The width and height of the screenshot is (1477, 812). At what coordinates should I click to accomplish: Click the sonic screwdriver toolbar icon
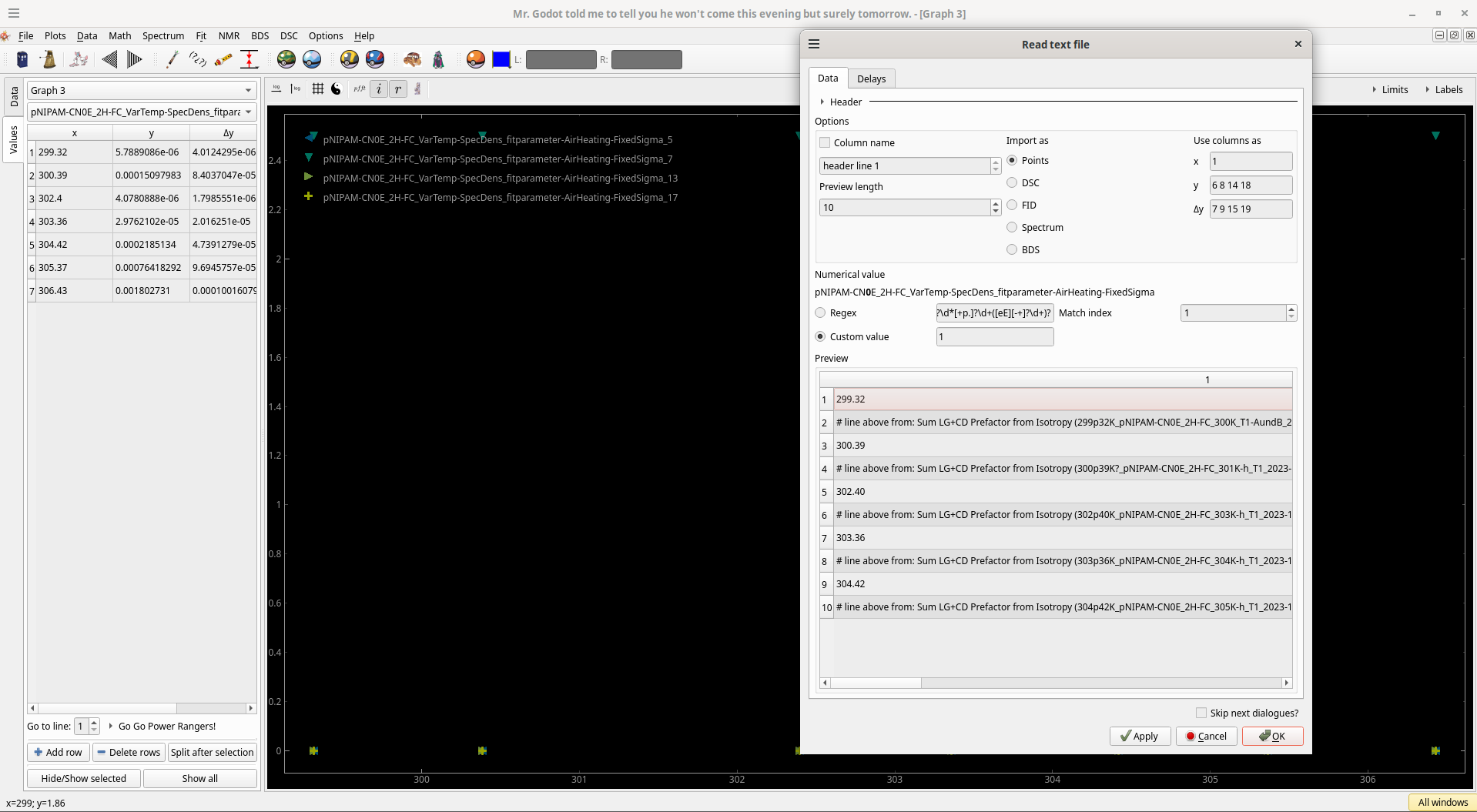(172, 59)
